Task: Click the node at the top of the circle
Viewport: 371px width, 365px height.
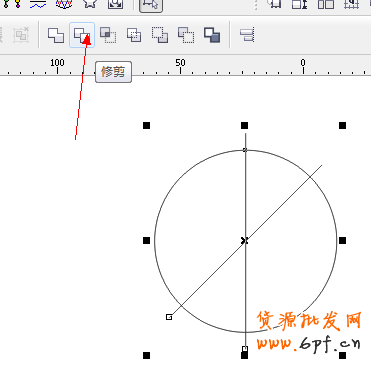Action: 245,150
